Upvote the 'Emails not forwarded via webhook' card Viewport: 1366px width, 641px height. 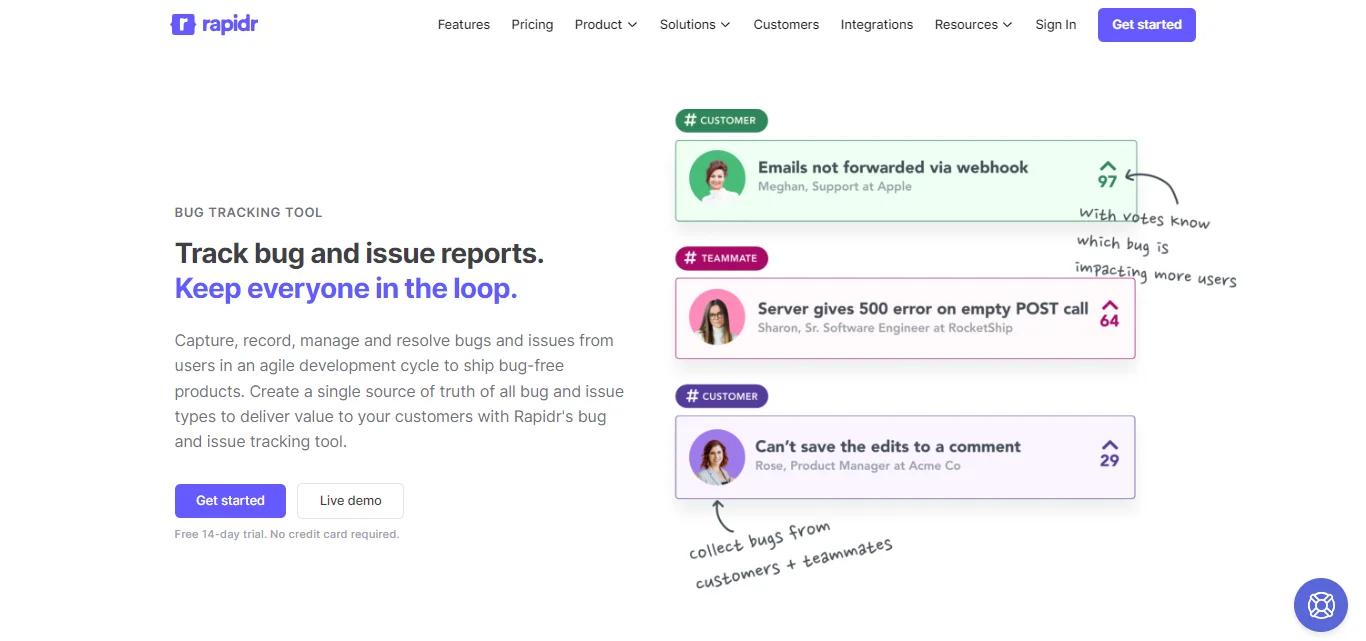coord(1107,165)
